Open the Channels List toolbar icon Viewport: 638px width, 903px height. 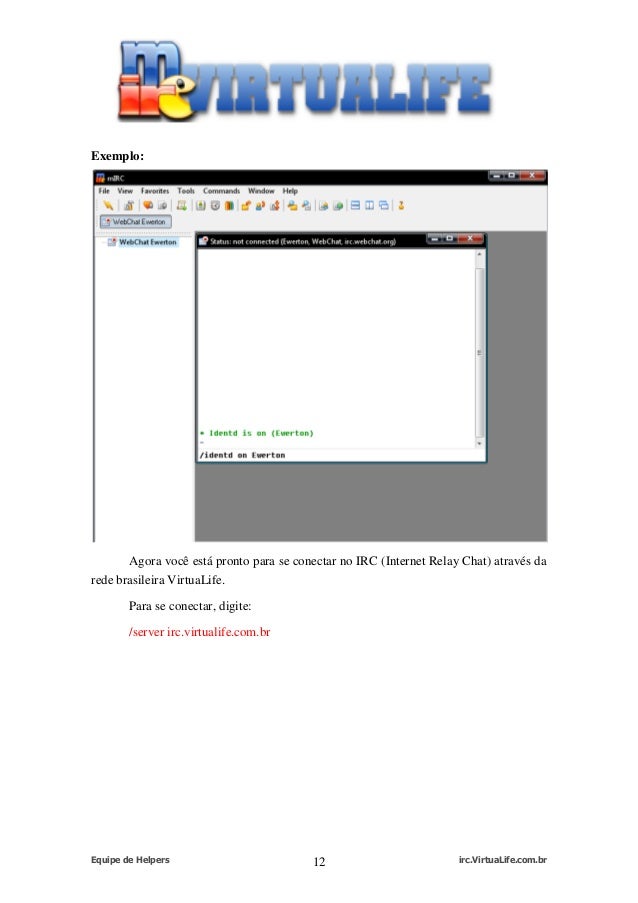163,205
